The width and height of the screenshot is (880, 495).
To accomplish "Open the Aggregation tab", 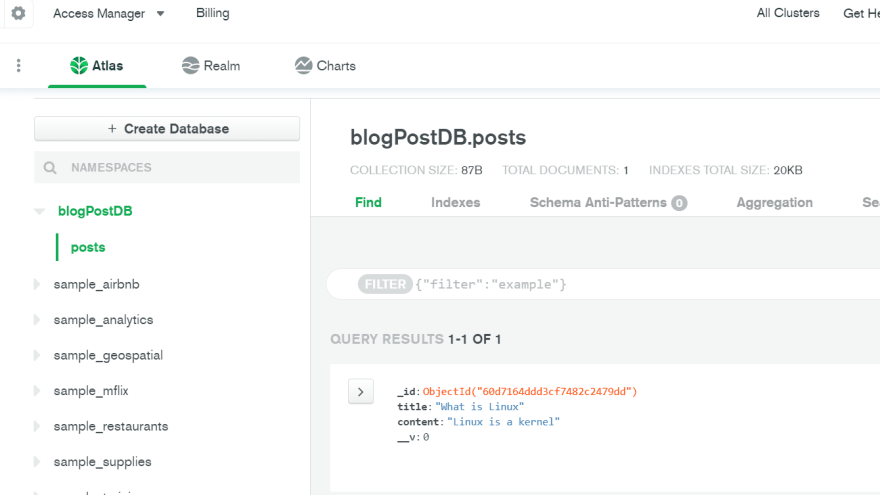I will click(x=774, y=203).
